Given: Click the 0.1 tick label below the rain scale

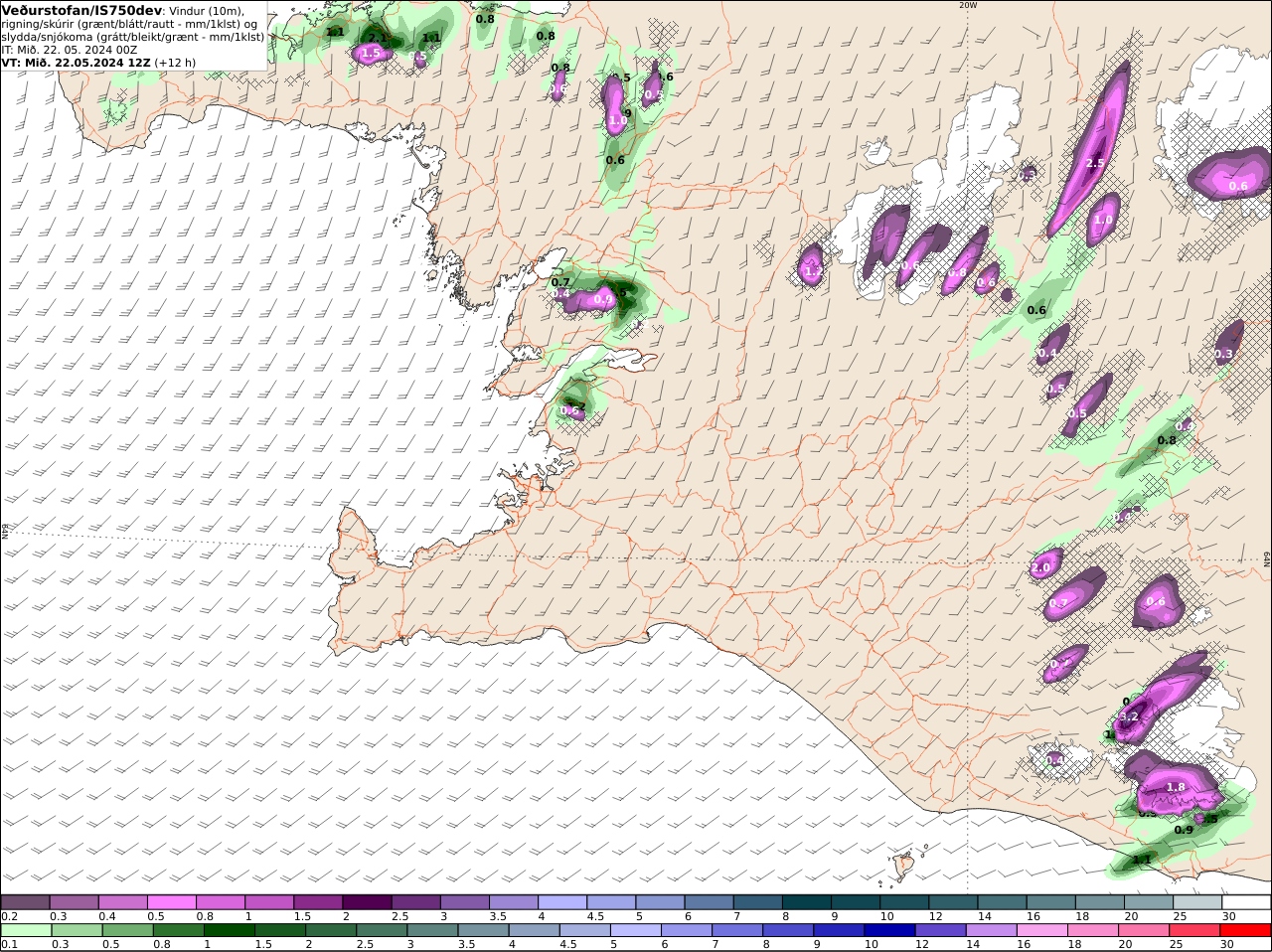Looking at the screenshot, I should pos(9,944).
